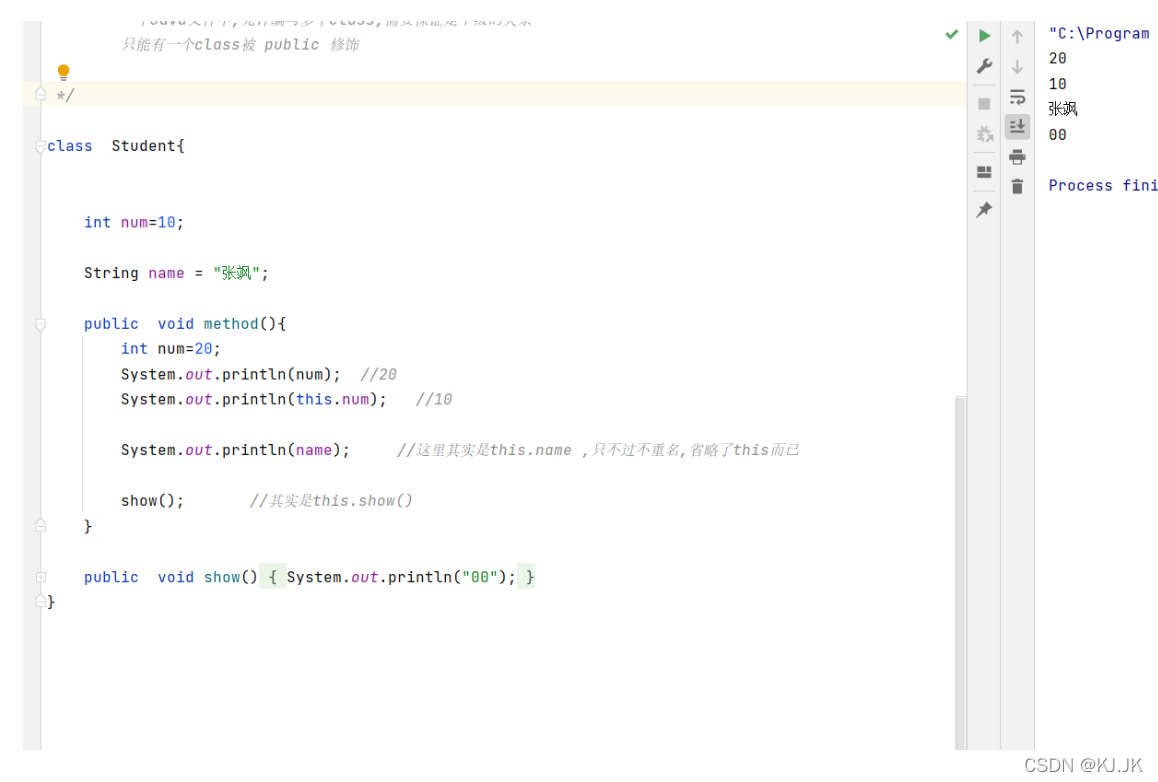Collapse the Student class fold marker

[41, 146]
